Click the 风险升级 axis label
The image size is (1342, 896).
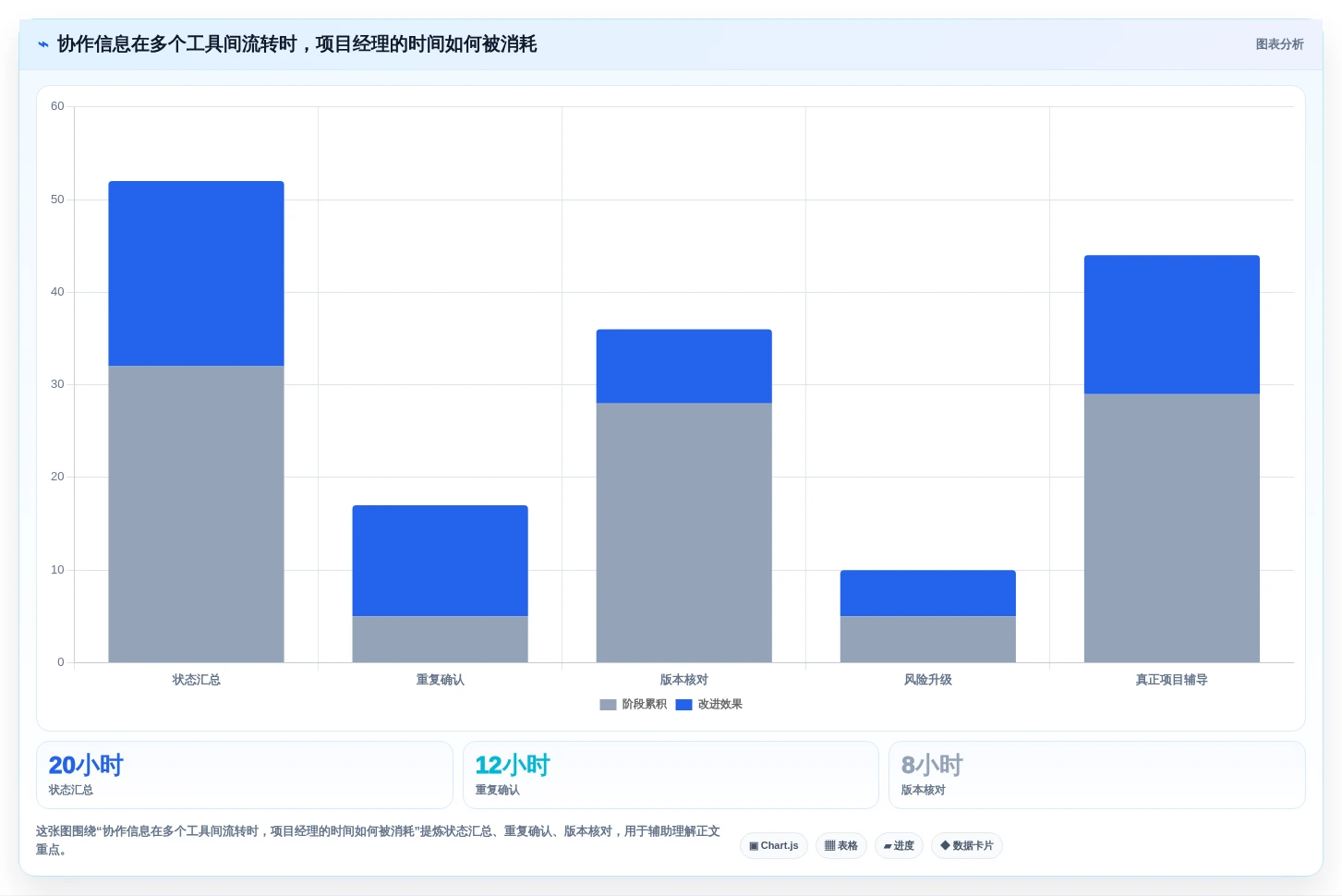point(927,680)
